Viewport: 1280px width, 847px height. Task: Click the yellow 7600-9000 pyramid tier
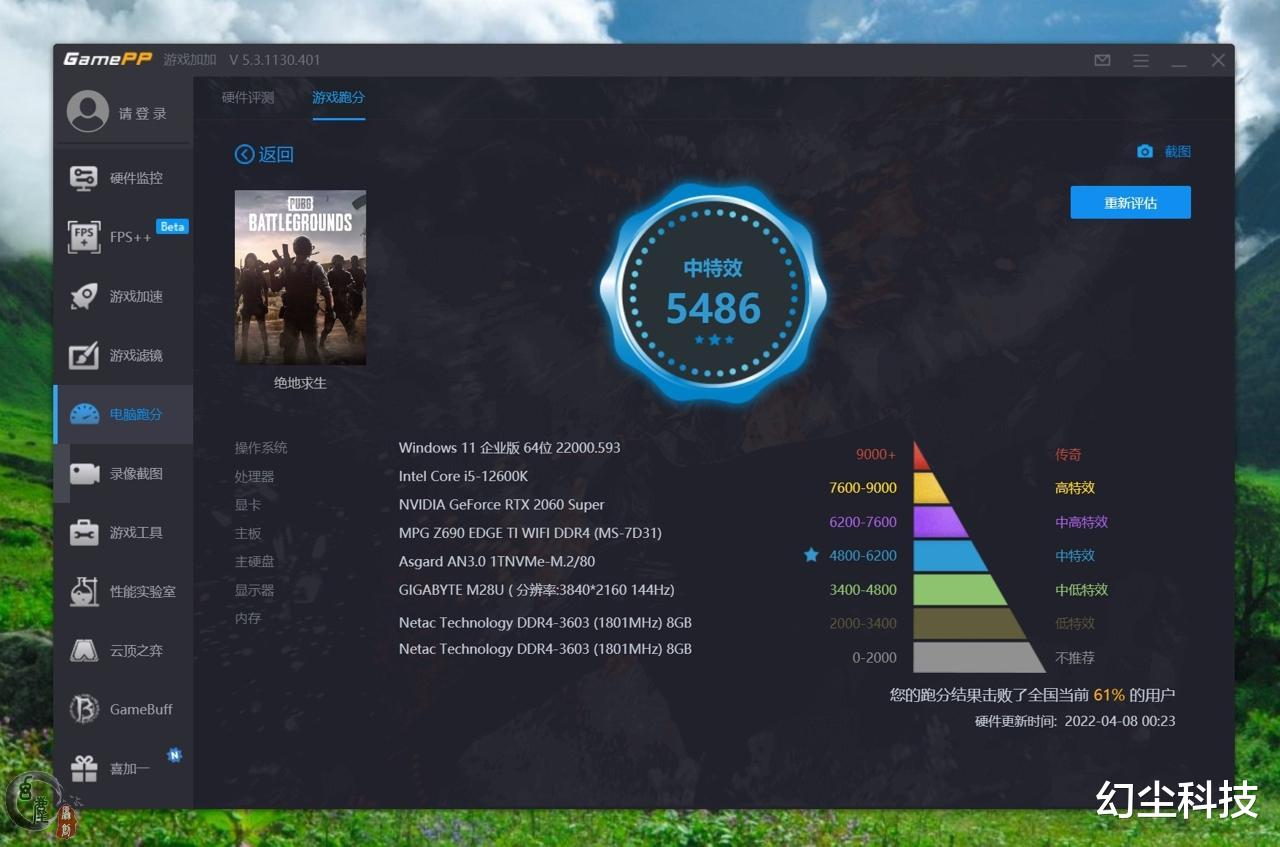click(931, 488)
